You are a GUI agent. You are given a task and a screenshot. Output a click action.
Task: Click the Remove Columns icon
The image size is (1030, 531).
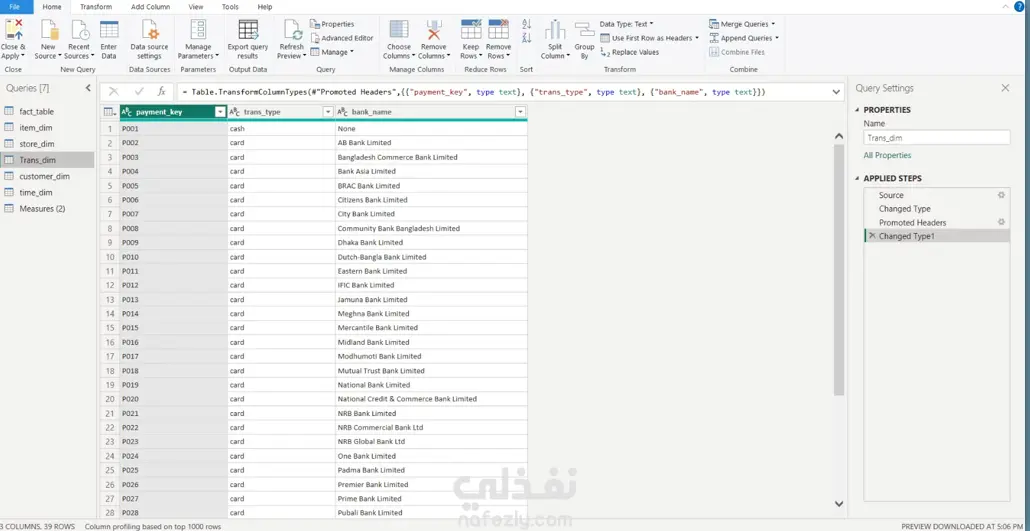pos(433,30)
